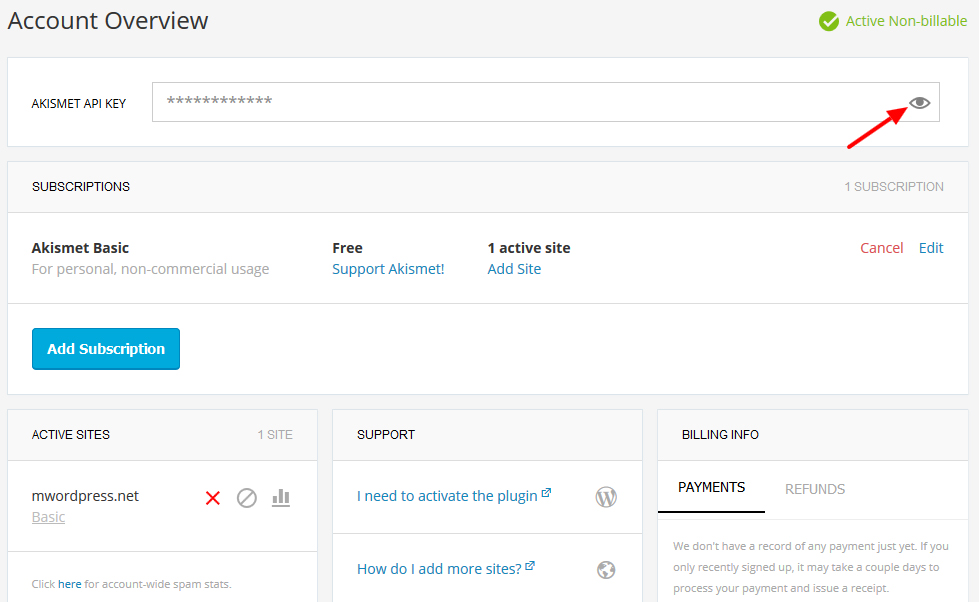
Task: Click the '1 active site' text
Action: [529, 248]
